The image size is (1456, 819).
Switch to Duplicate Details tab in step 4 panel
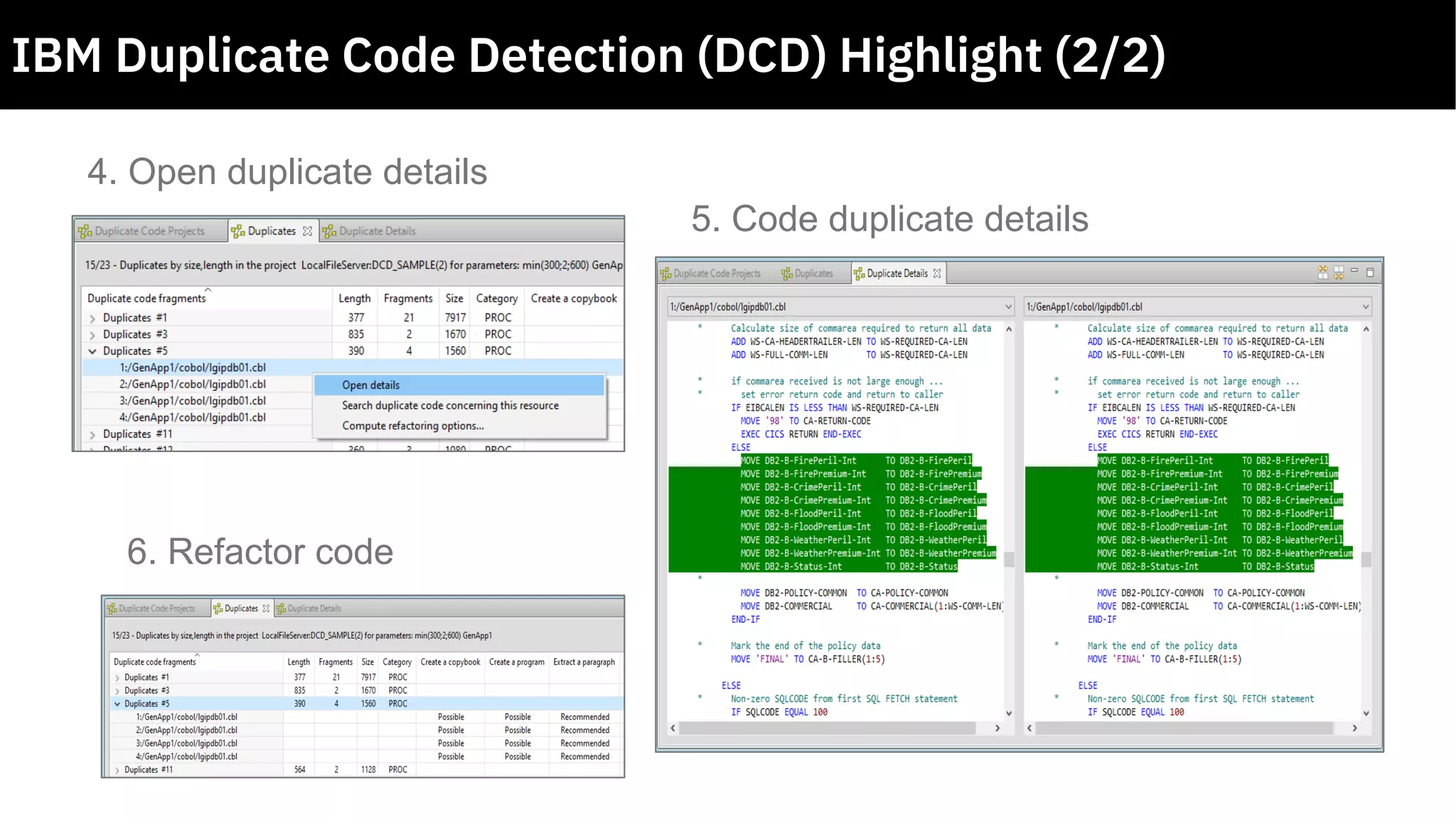coord(370,231)
